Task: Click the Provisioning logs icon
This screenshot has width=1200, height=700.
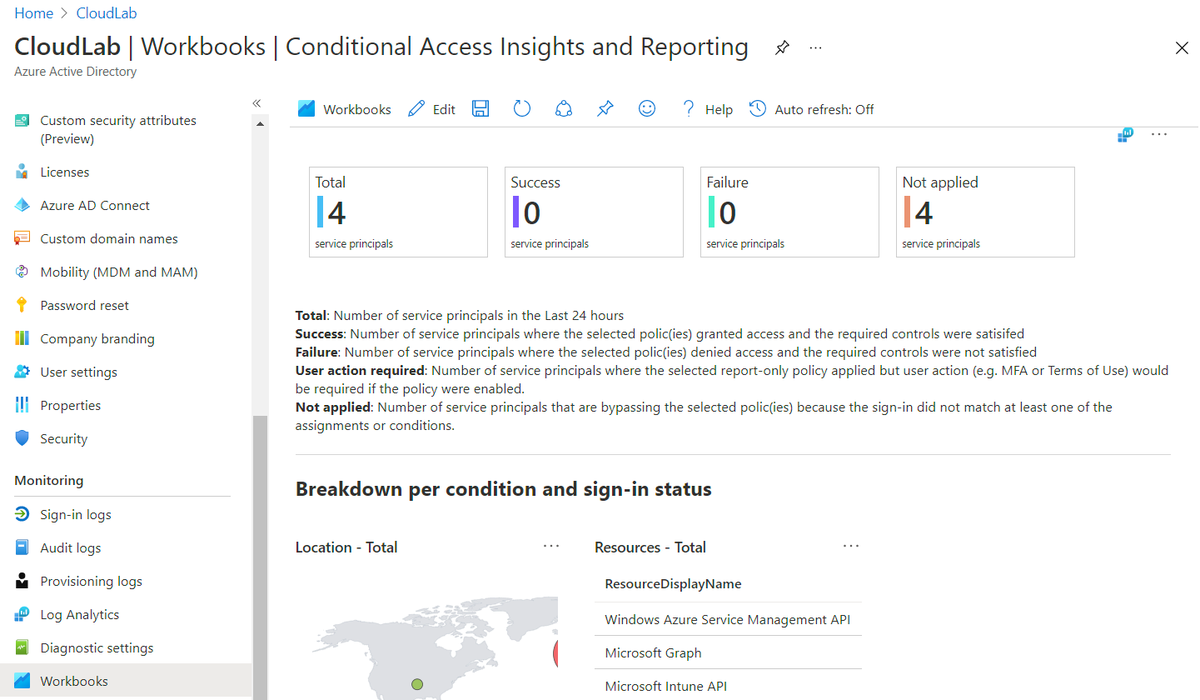Action: (x=22, y=581)
